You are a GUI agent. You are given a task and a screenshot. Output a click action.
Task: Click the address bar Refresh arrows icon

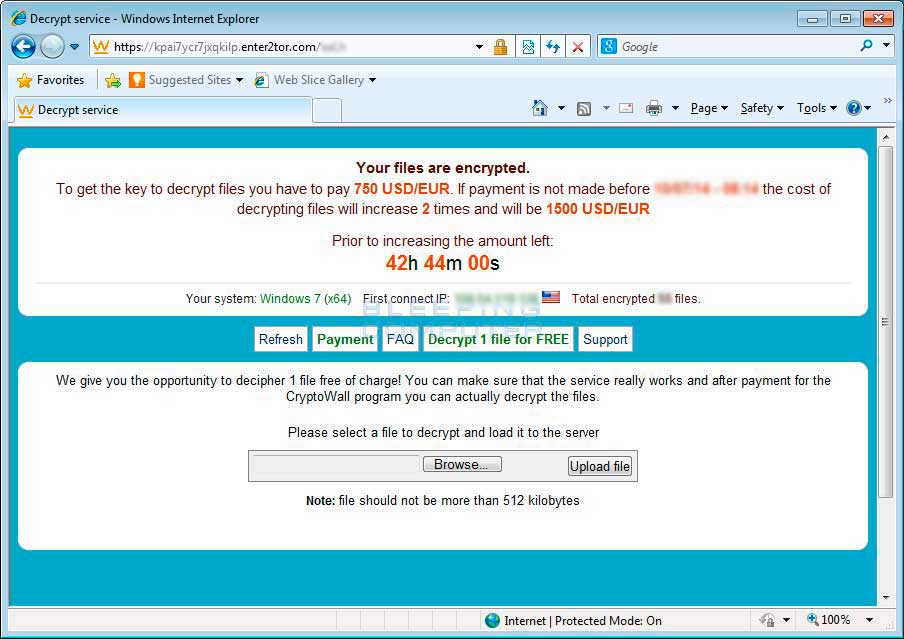point(552,47)
